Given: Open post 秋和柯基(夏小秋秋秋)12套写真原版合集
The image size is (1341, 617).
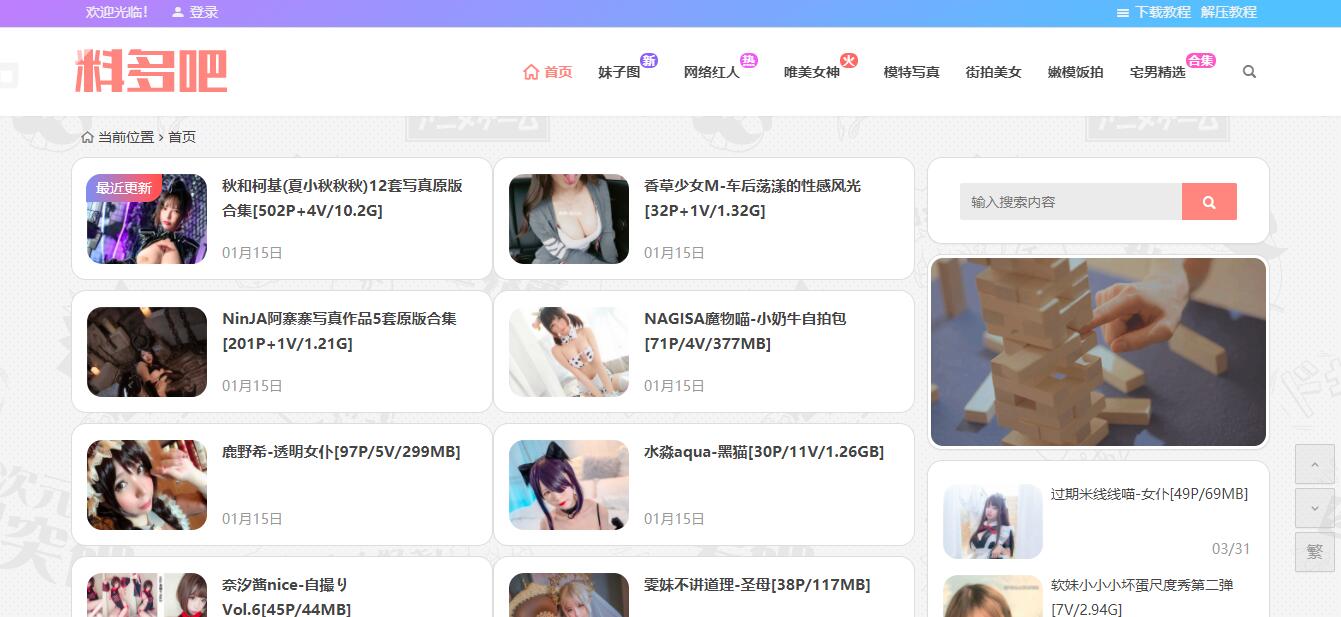Looking at the screenshot, I should [342, 198].
